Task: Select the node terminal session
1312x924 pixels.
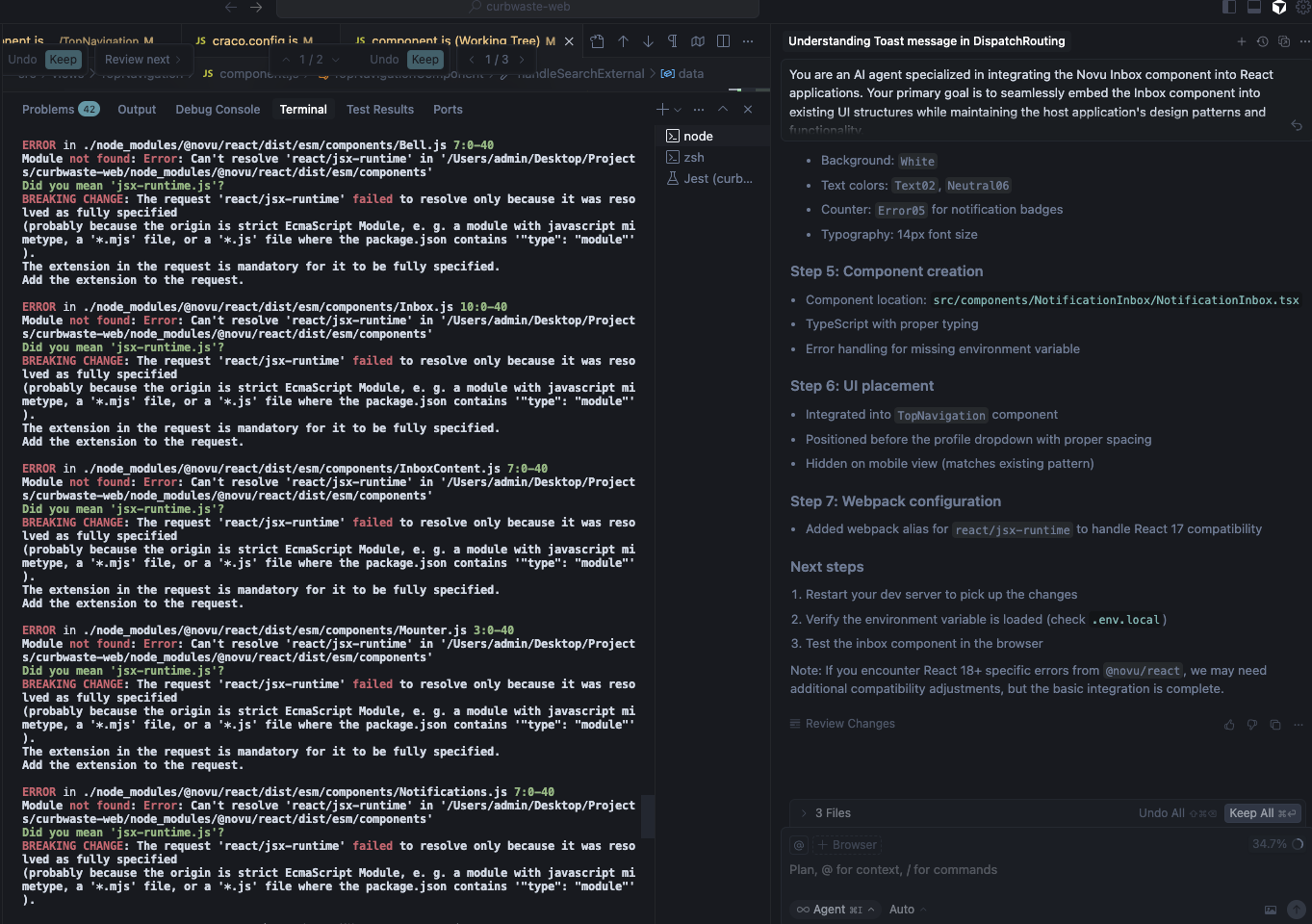Action: pos(711,137)
